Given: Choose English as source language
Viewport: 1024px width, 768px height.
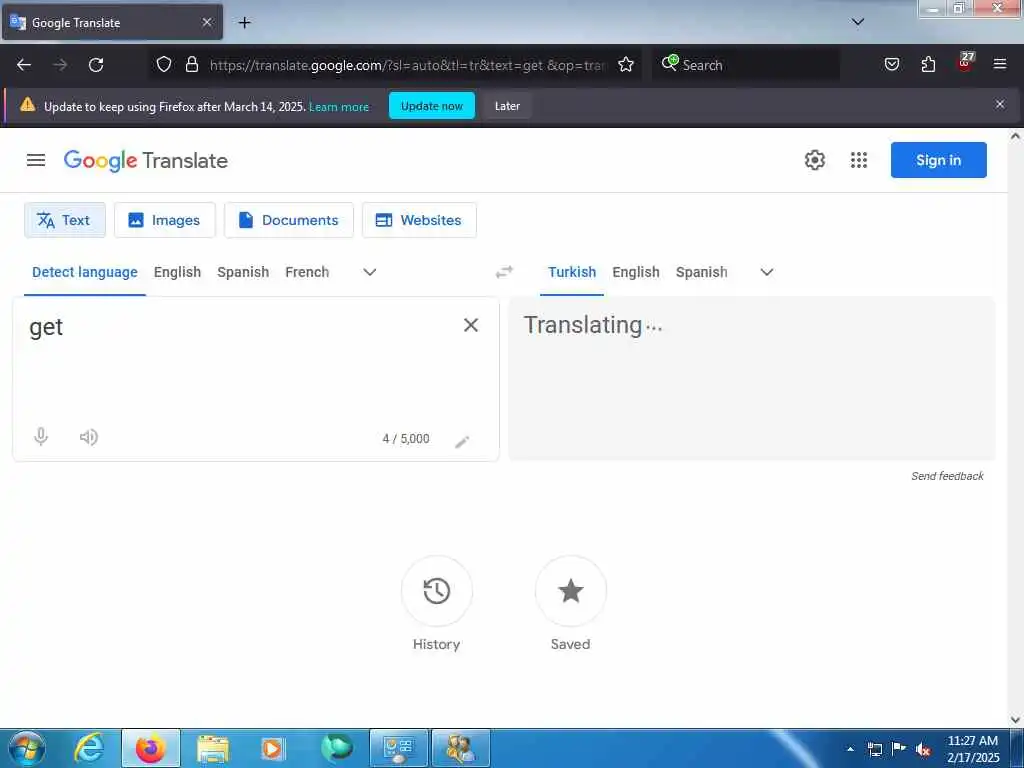Looking at the screenshot, I should pos(177,272).
